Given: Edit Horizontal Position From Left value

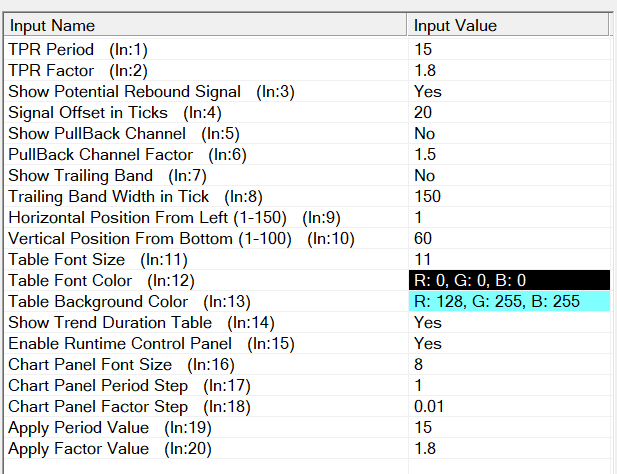Looking at the screenshot, I should [509, 218].
